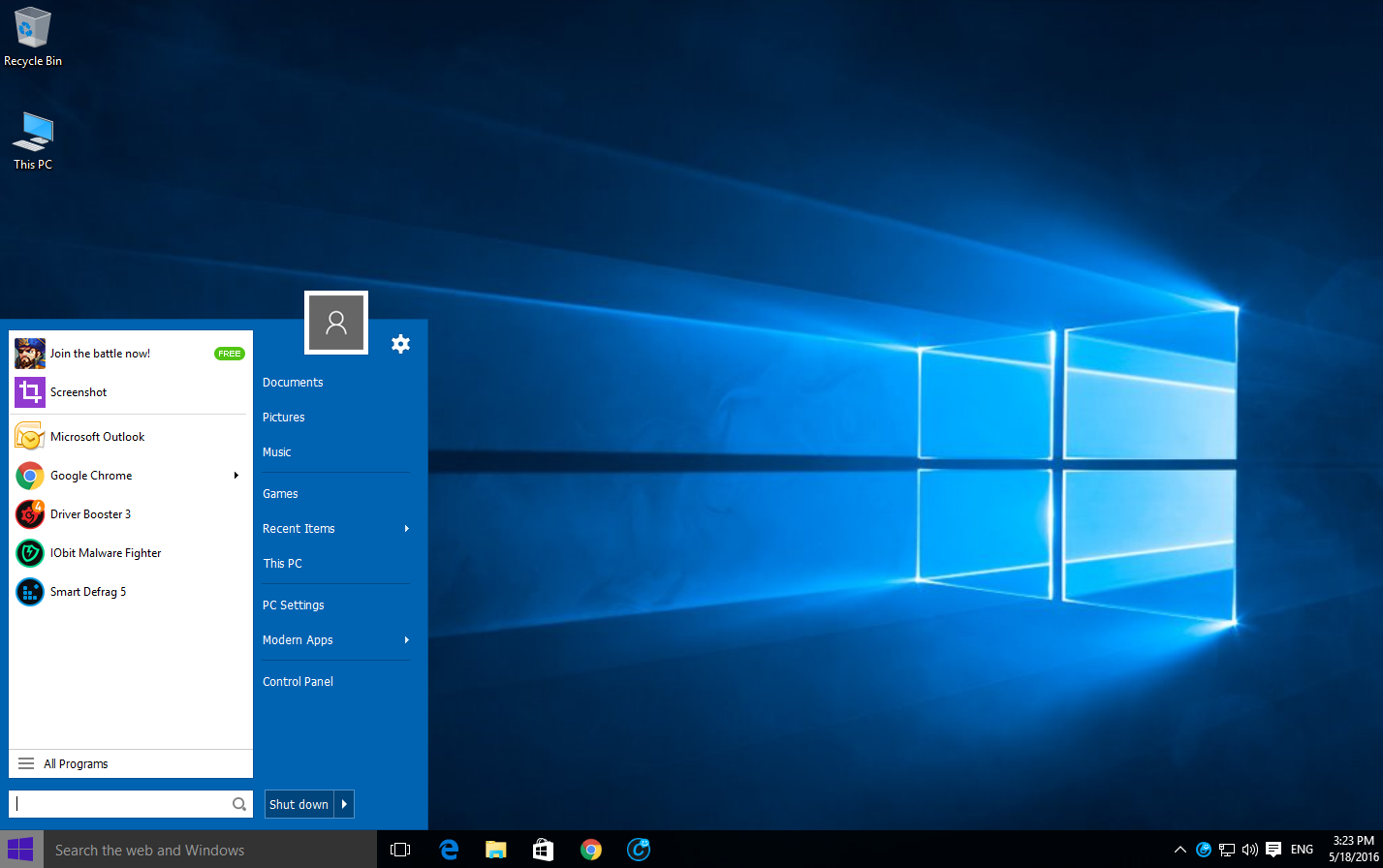Open shutdown options arrow beside Shut down
This screenshot has height=868, width=1383.
(x=344, y=804)
